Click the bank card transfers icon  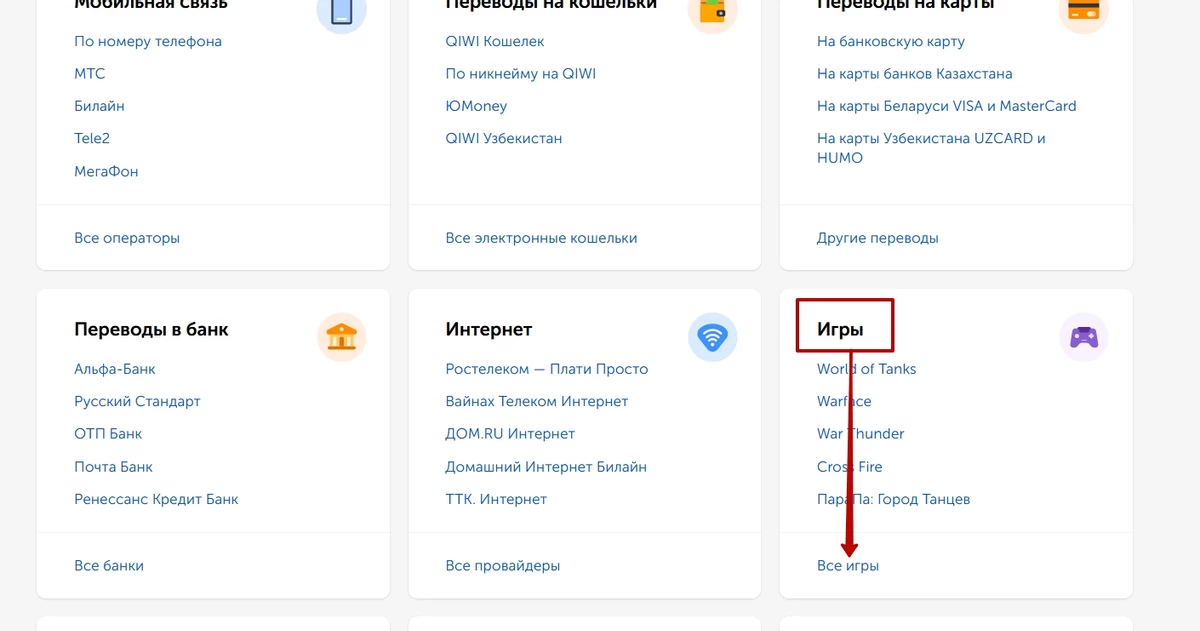pos(1083,12)
